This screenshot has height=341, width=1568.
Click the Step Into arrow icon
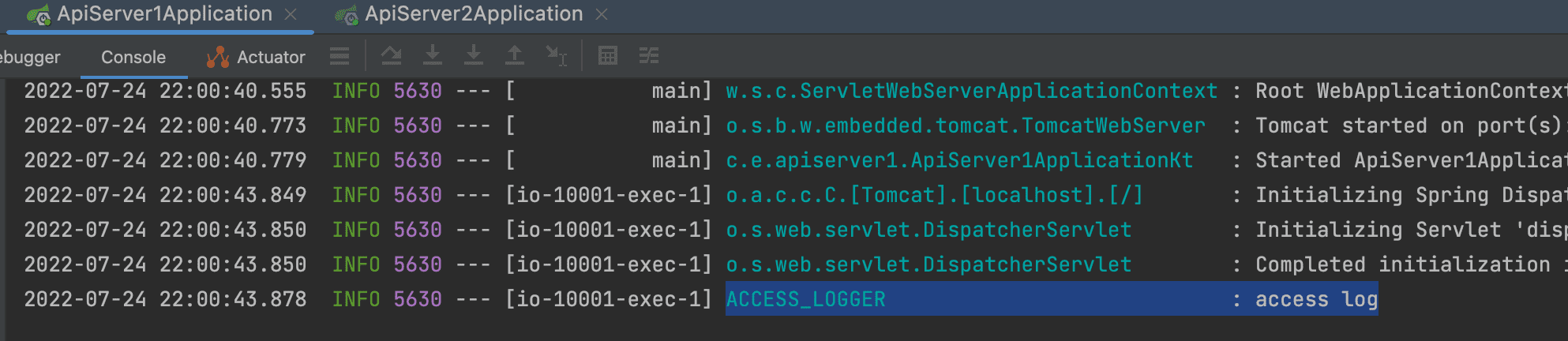click(x=432, y=55)
